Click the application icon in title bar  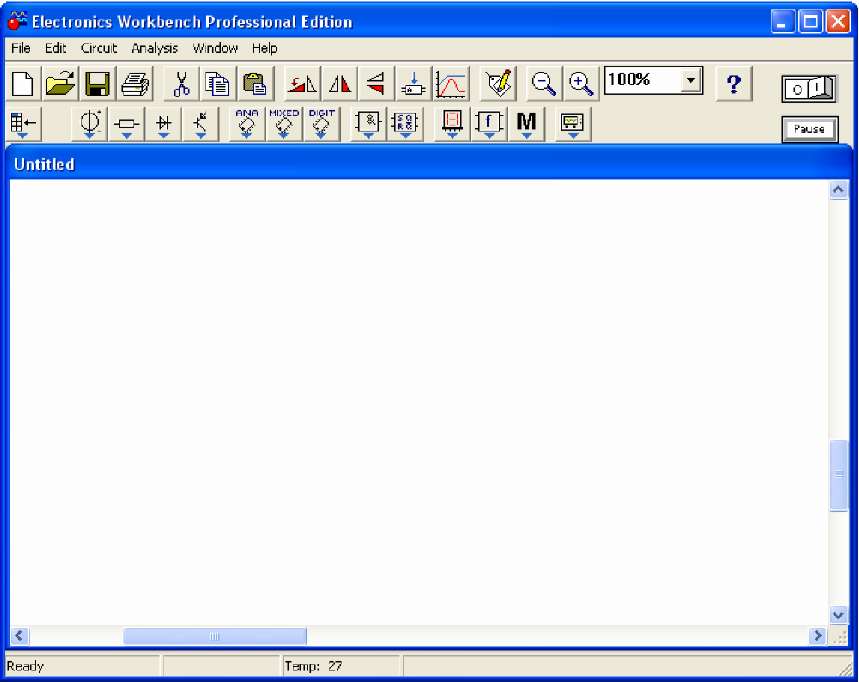(x=17, y=21)
